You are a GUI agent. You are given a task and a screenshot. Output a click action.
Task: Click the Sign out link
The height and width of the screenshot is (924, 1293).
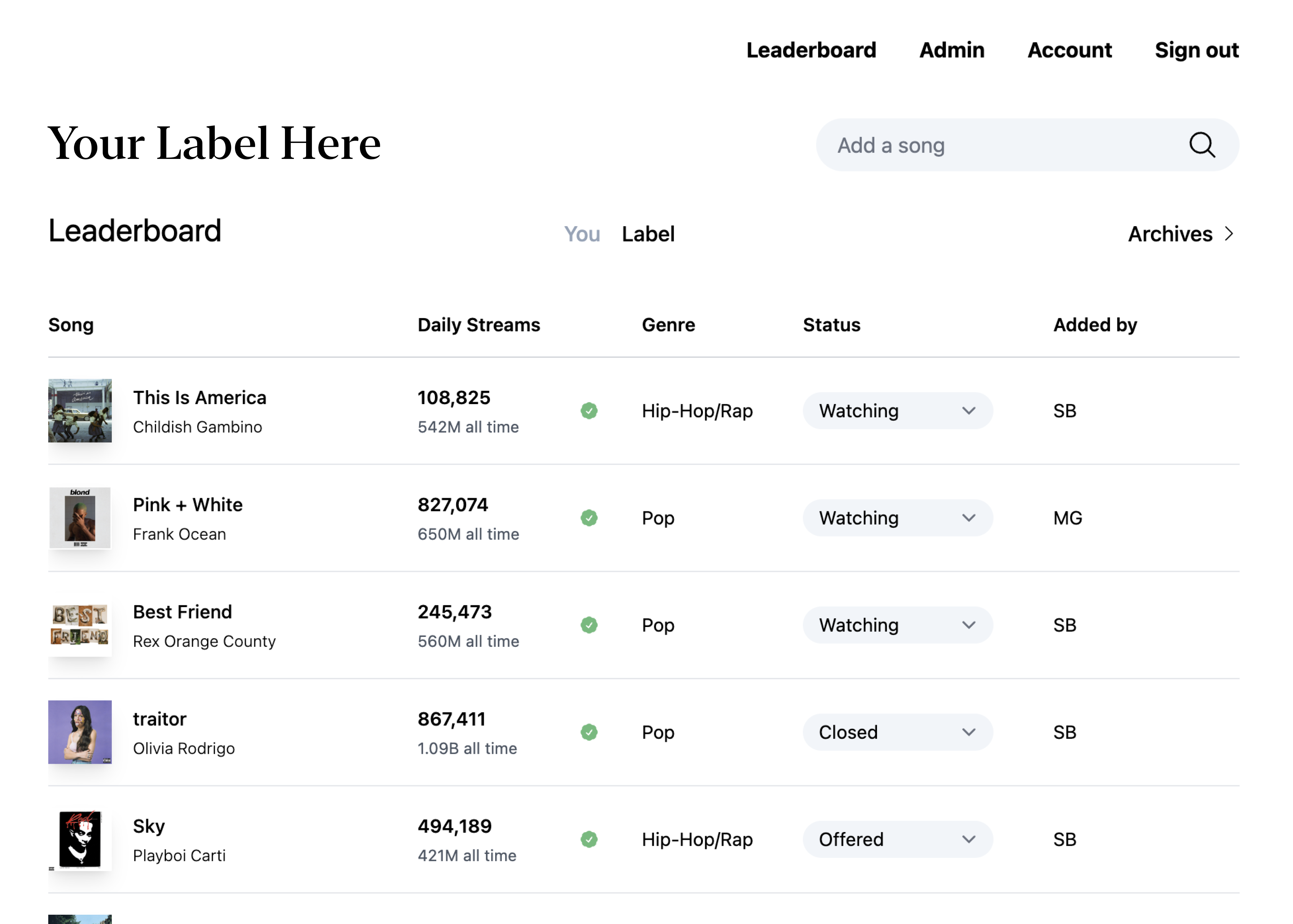tap(1196, 50)
